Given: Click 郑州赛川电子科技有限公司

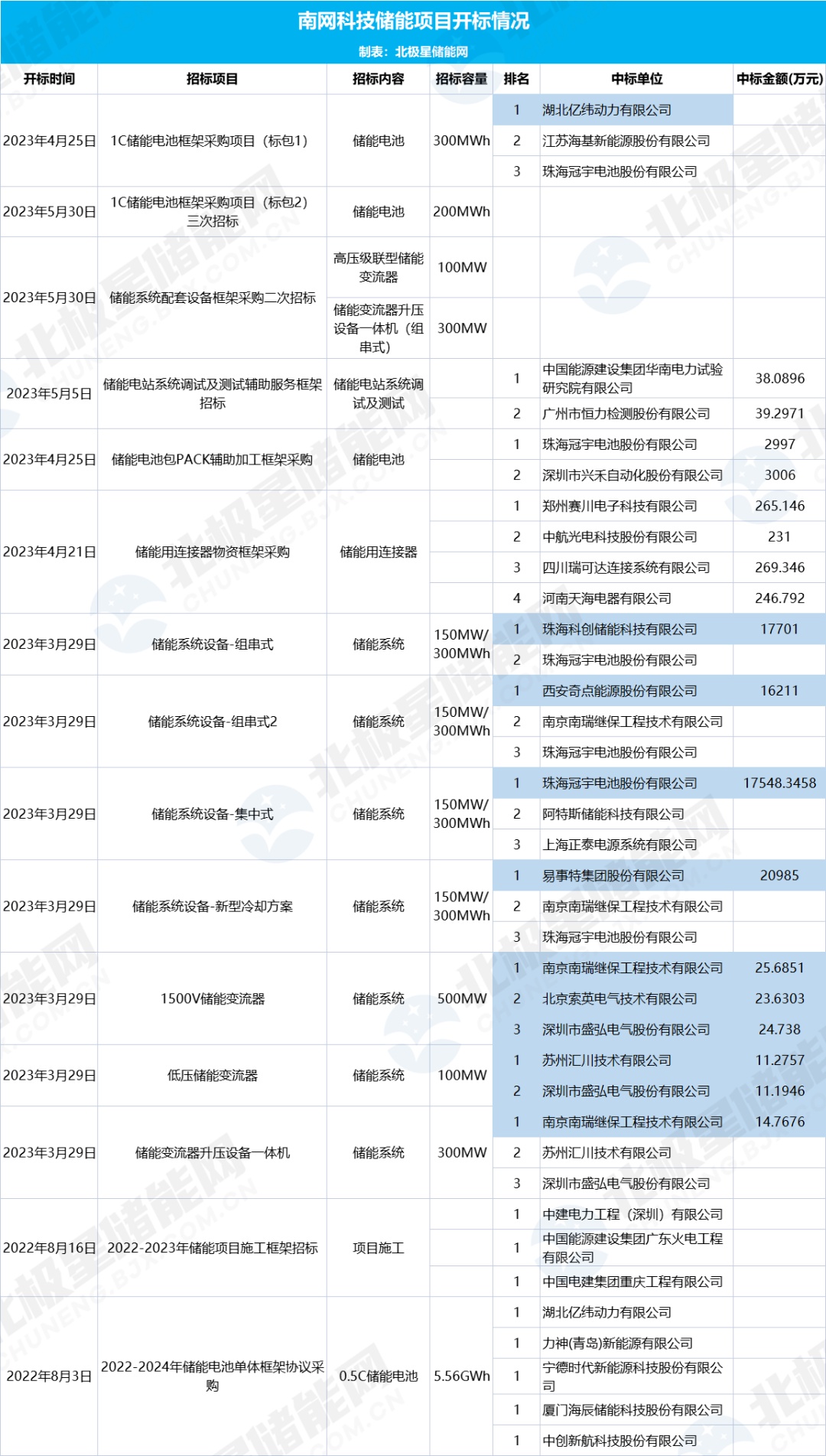Looking at the screenshot, I should tap(619, 507).
